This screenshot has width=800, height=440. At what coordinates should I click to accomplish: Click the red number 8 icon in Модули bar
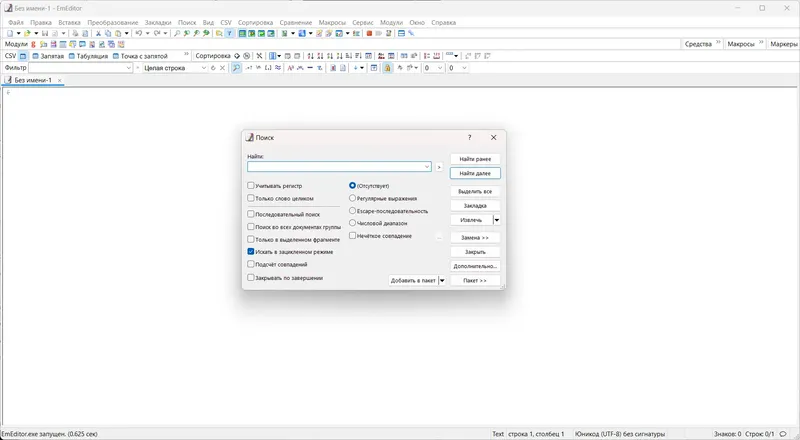coord(33,44)
